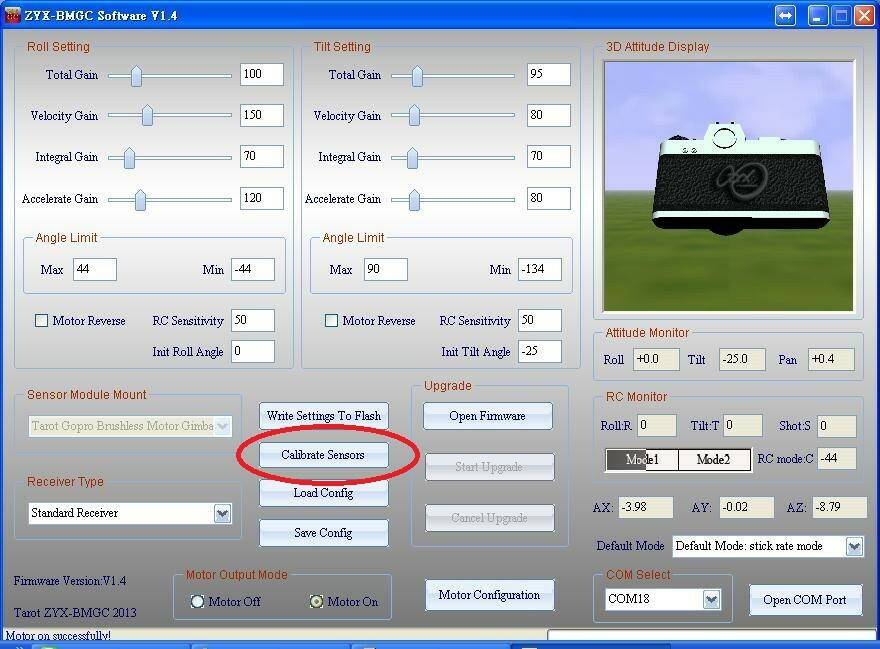Click Calibrate Sensors button
This screenshot has width=880, height=649.
[x=323, y=455]
